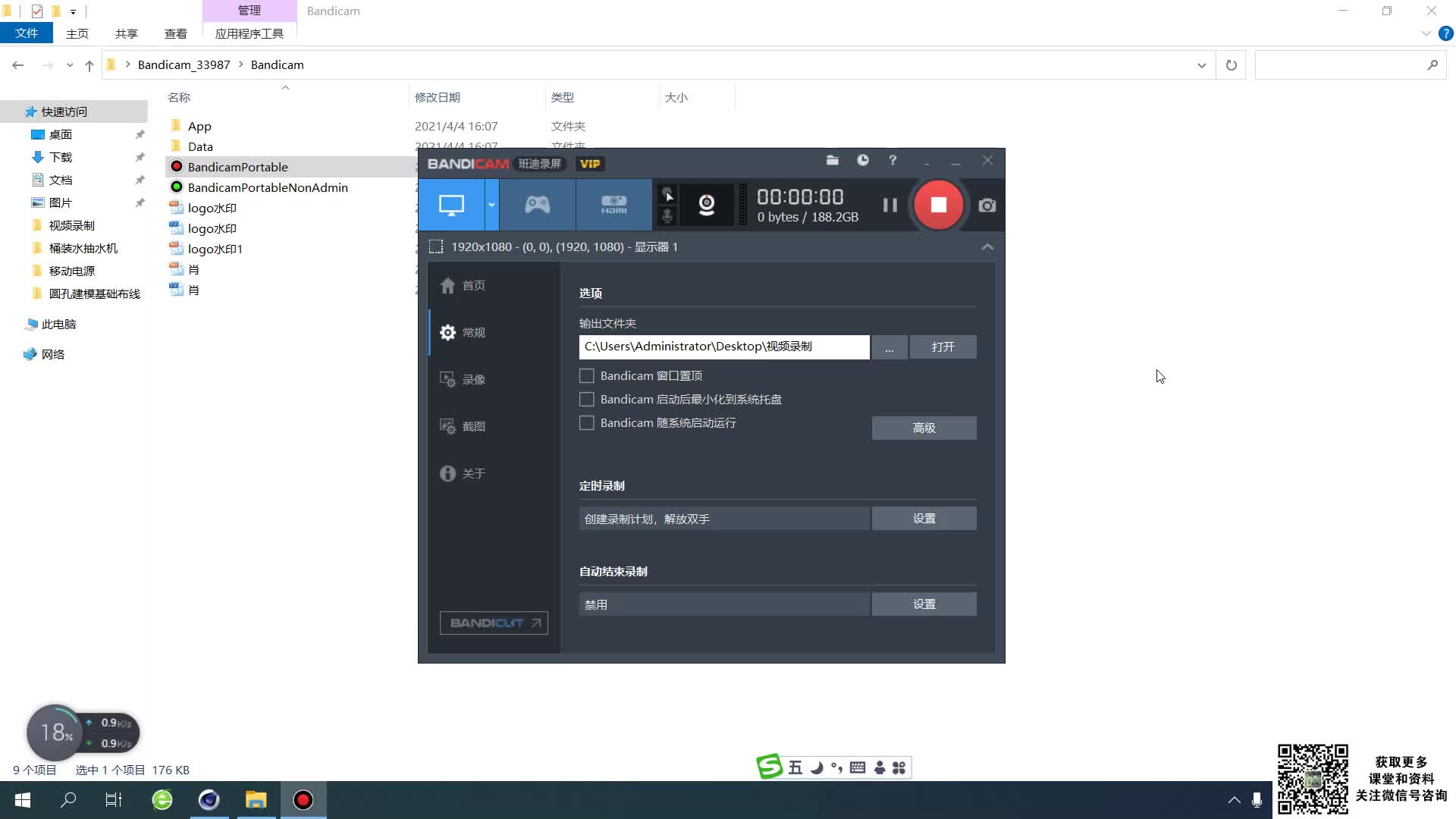The height and width of the screenshot is (819, 1456).
Task: Toggle microphone recording icon
Action: (x=667, y=216)
